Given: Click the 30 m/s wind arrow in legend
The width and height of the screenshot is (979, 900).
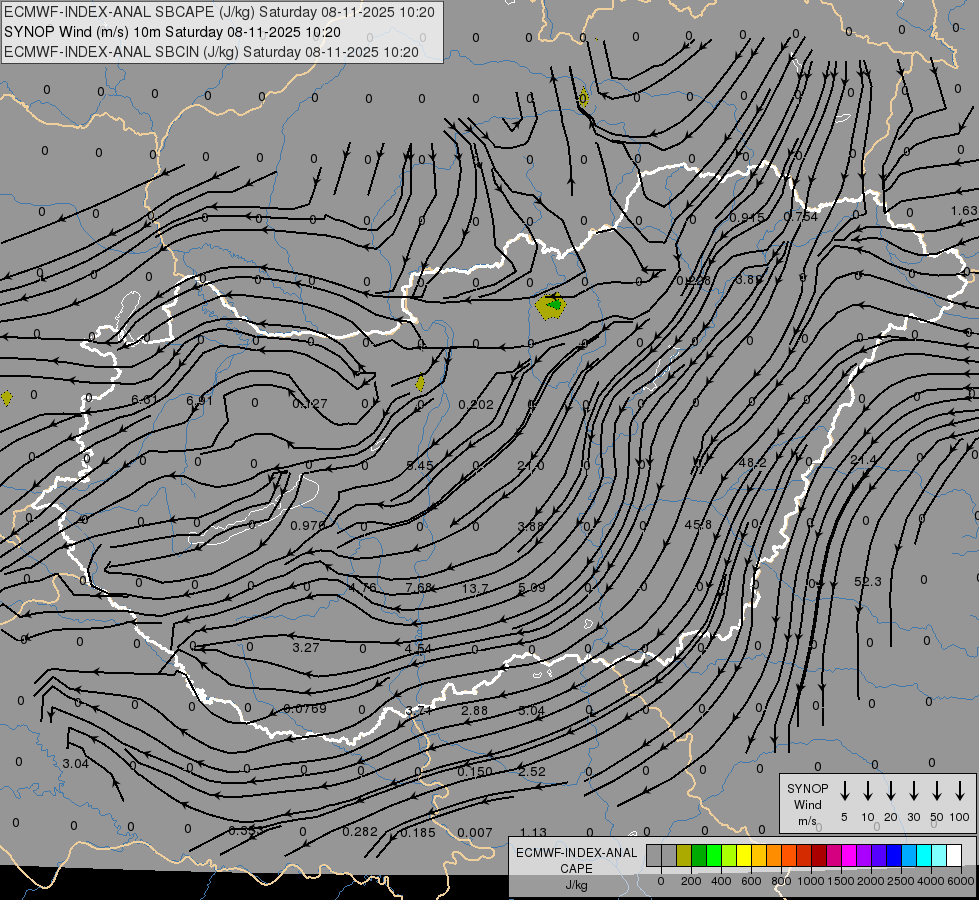Looking at the screenshot, I should click(x=913, y=790).
